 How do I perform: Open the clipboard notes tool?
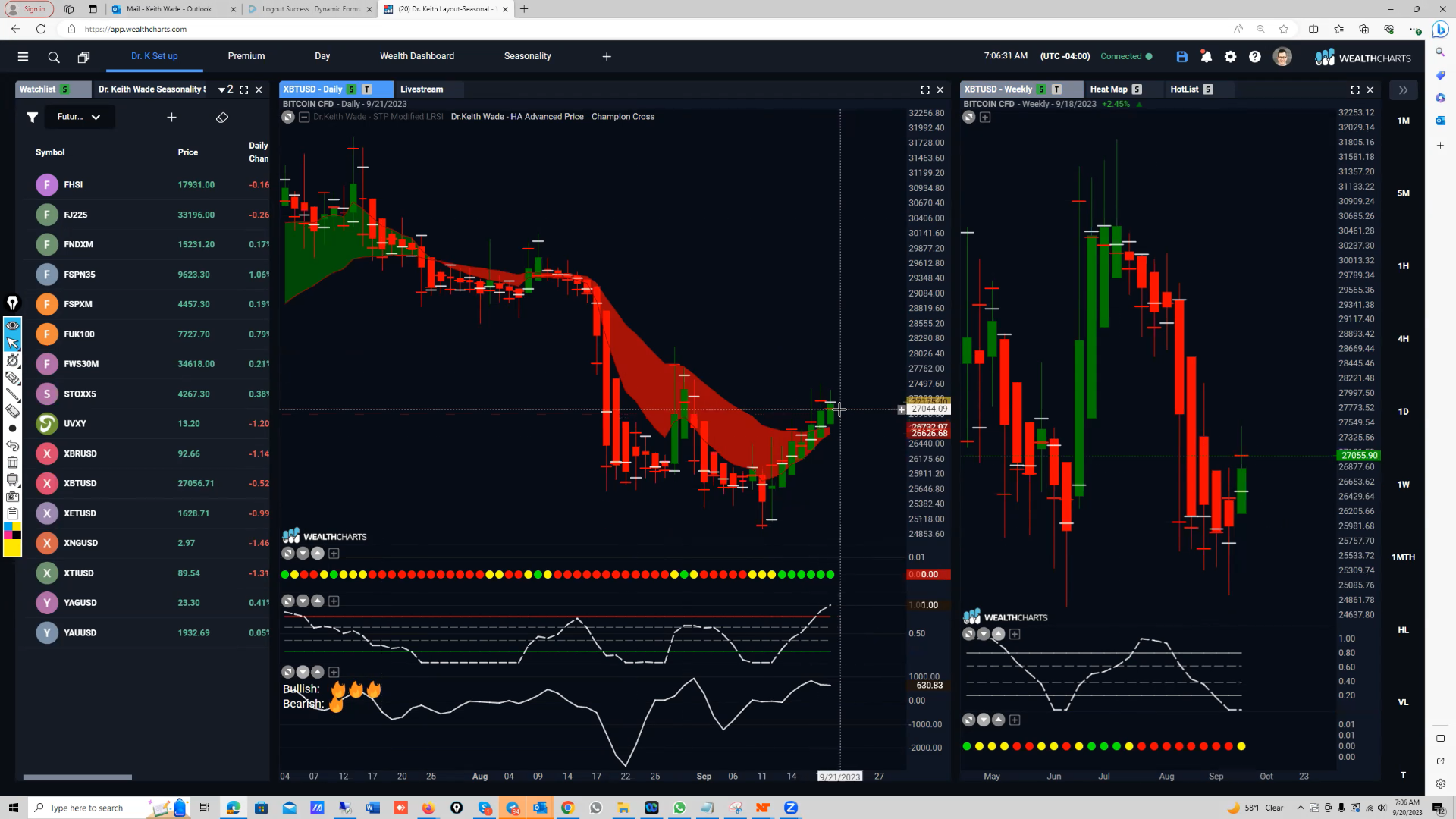pyautogui.click(x=12, y=513)
